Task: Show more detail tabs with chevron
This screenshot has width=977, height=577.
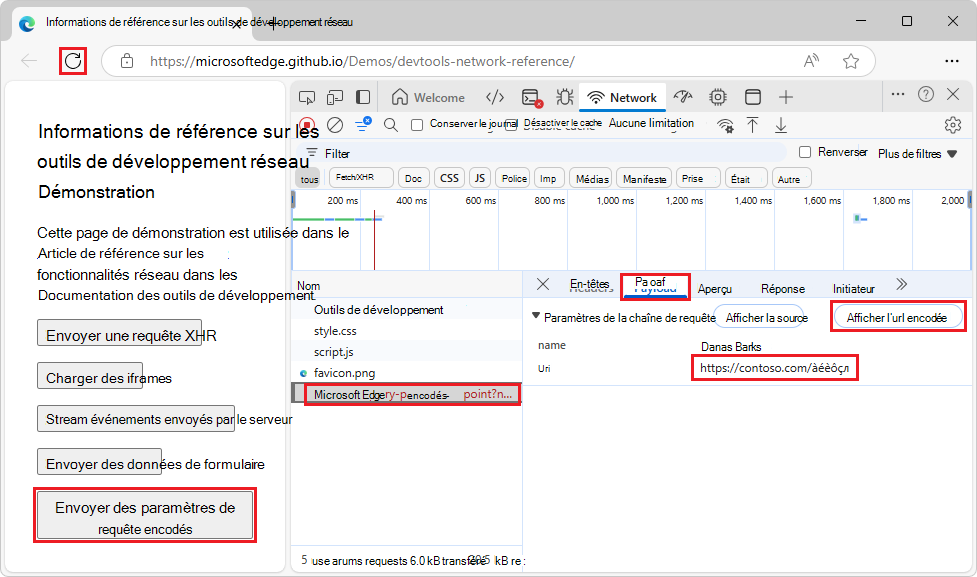Action: pos(901,285)
